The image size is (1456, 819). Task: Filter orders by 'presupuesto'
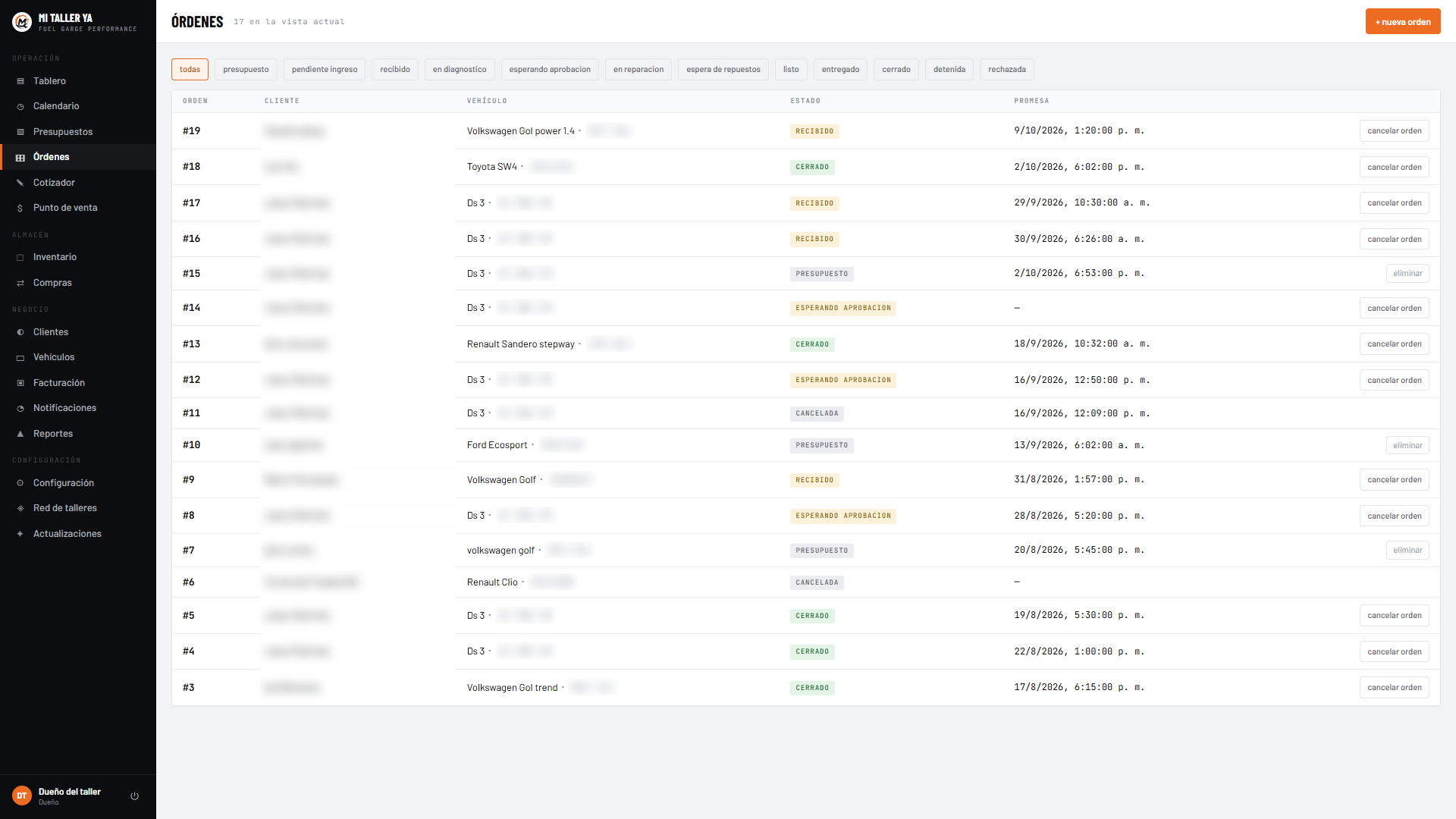point(246,70)
